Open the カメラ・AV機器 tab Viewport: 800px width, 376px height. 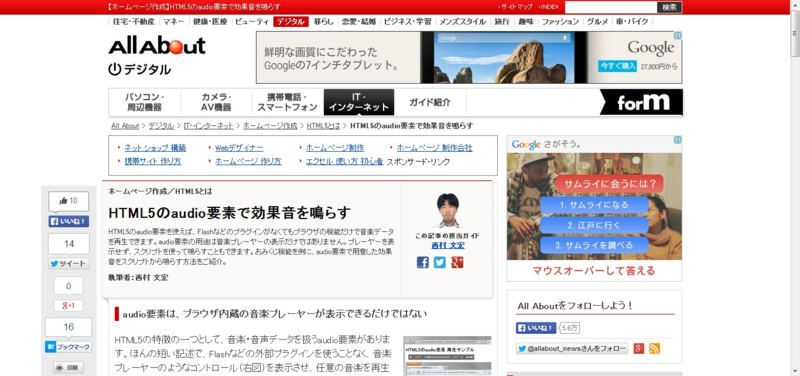click(x=216, y=103)
